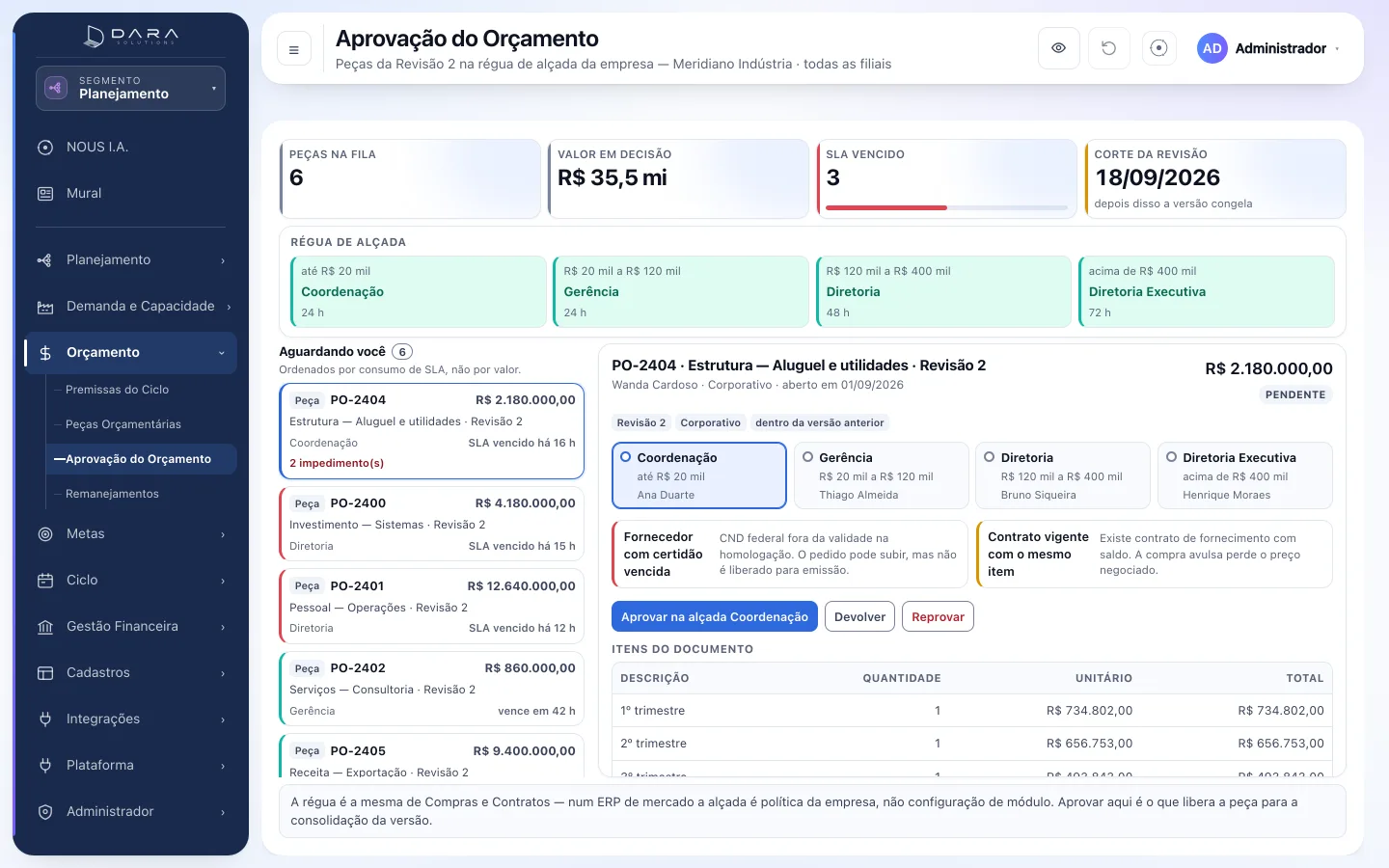The height and width of the screenshot is (868, 1389).
Task: Click the Planejamento sidebar icon
Action: point(44,260)
